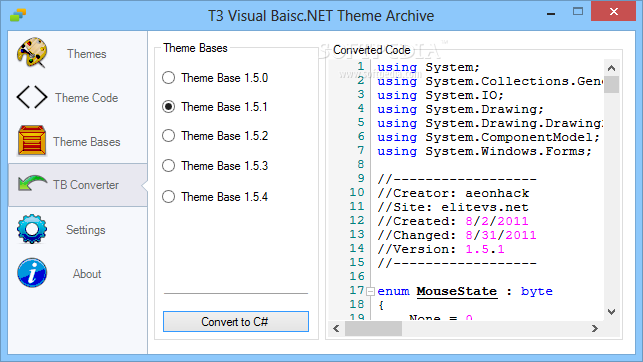Click the Convert to C# button

(236, 321)
